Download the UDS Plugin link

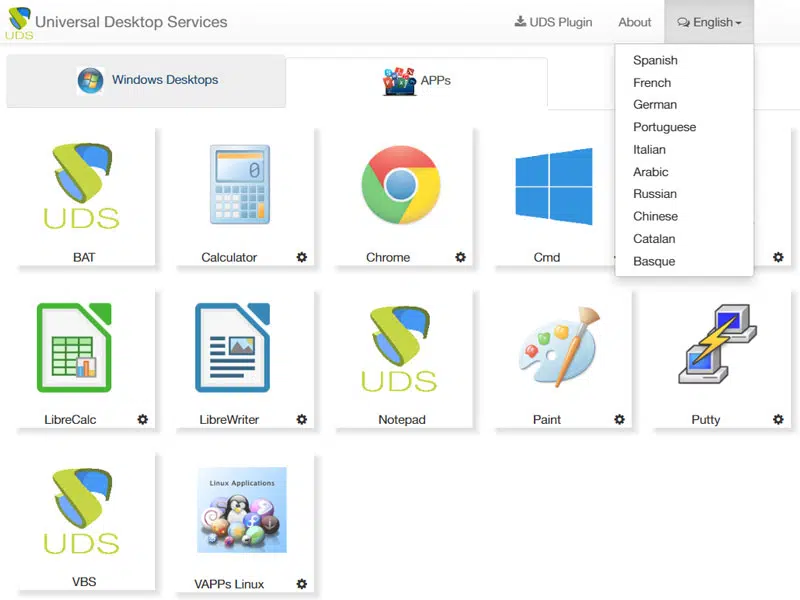[554, 22]
